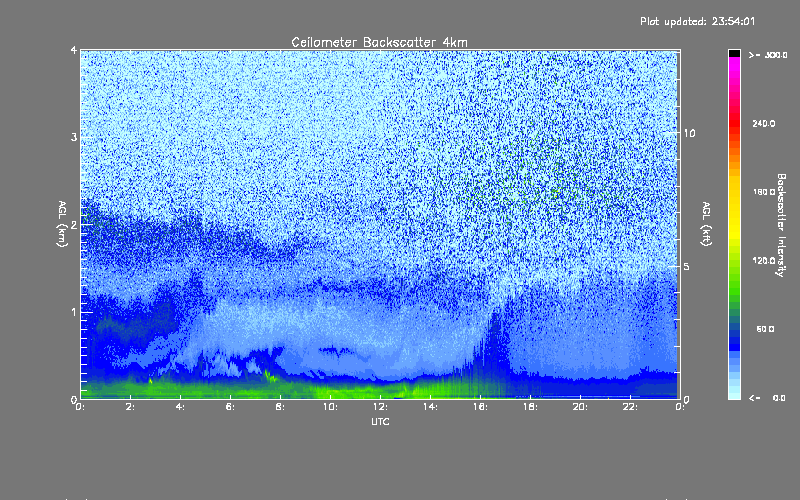Click the '22:' time tick label
Viewport: 800px width, 500px height.
(x=630, y=407)
